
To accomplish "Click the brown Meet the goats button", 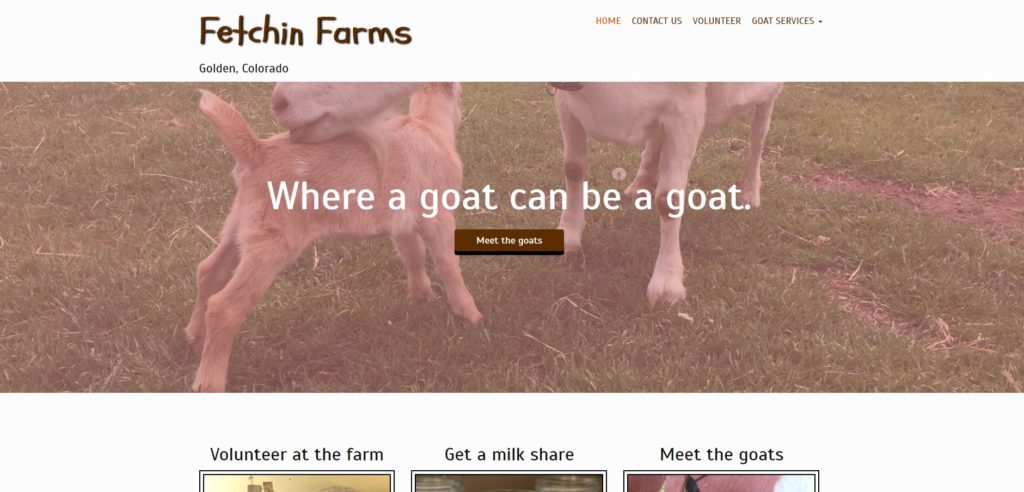I will click(x=509, y=241).
